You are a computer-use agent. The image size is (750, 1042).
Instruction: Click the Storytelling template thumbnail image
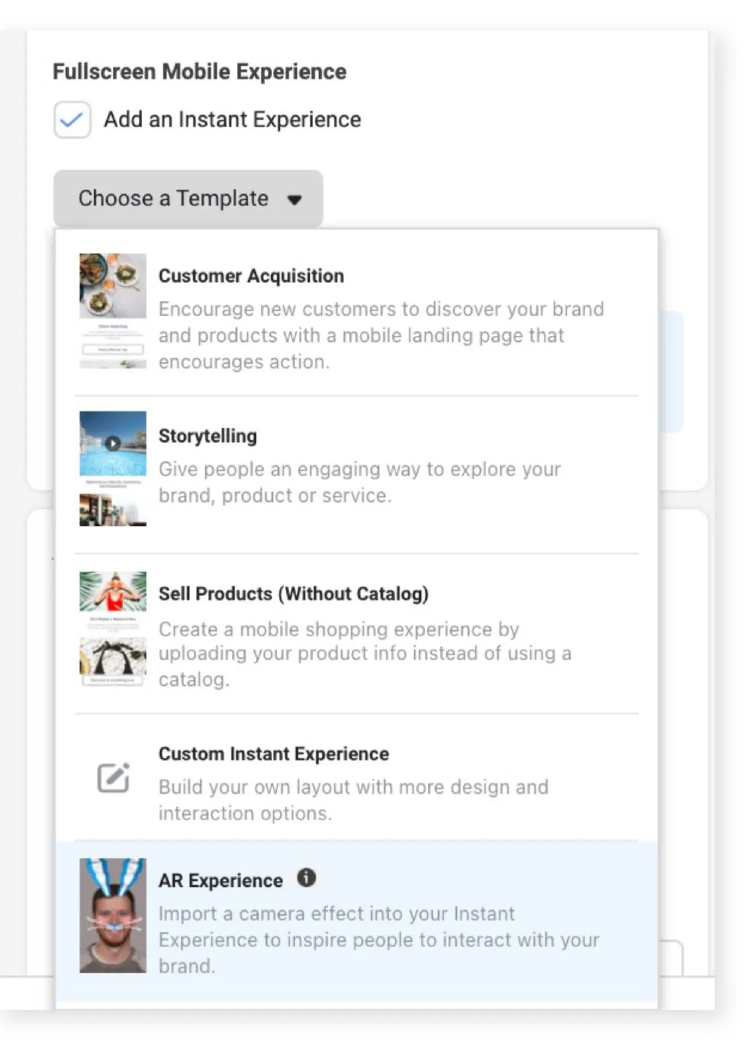pos(113,468)
